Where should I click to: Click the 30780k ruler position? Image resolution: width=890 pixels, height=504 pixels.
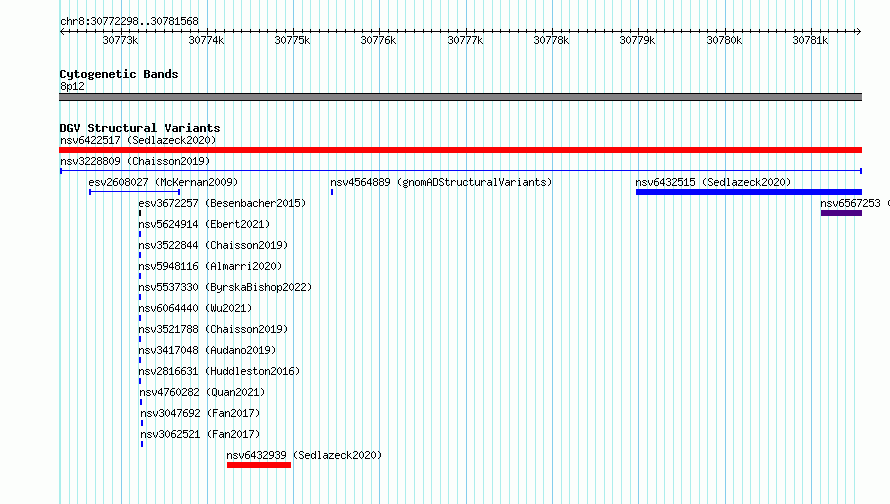pyautogui.click(x=724, y=40)
